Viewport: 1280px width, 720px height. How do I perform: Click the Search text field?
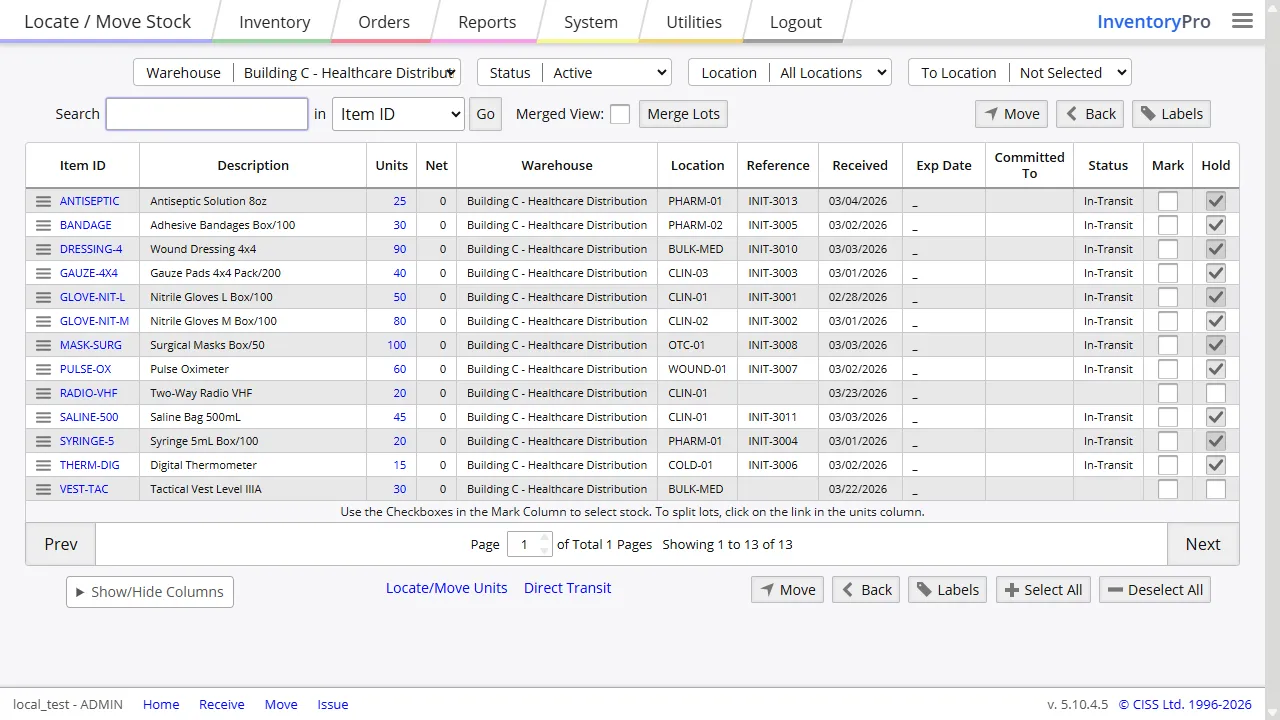coord(207,114)
